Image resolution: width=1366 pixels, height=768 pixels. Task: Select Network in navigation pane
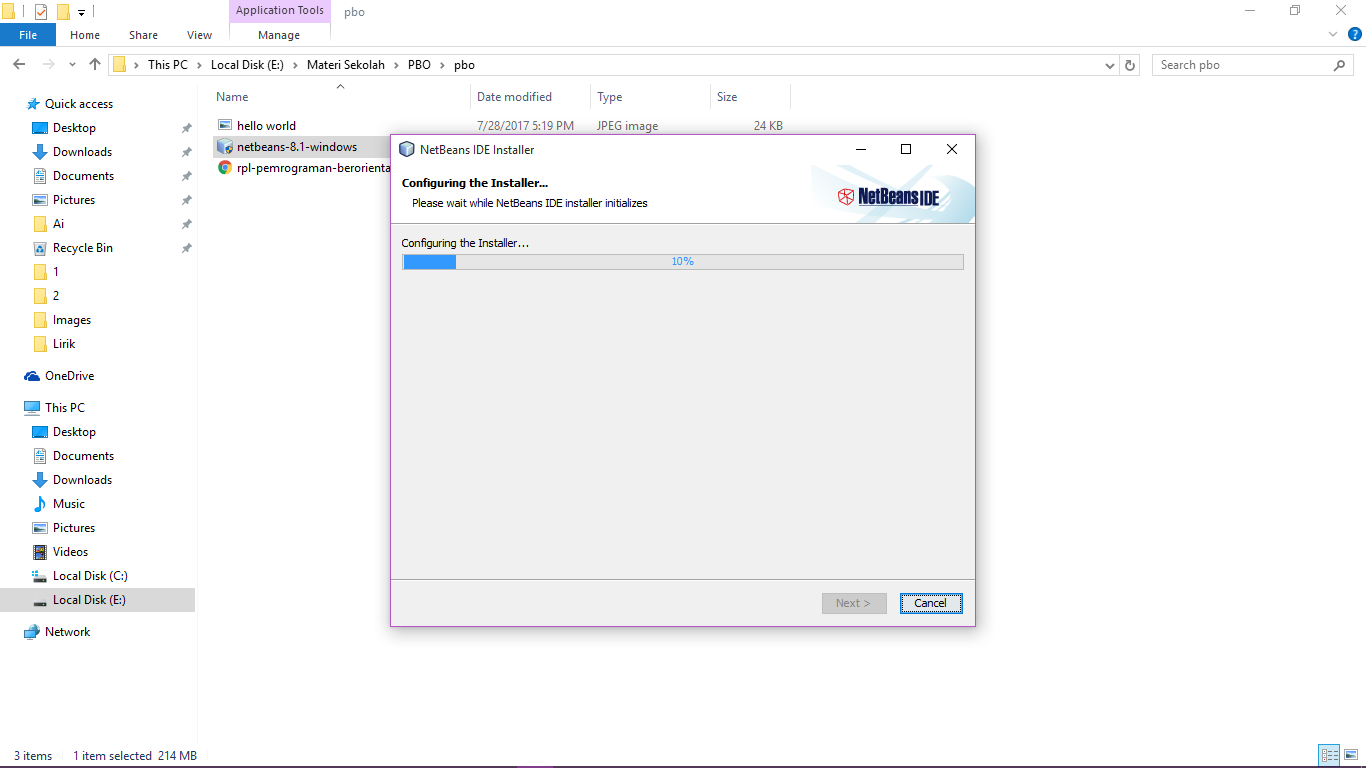pyautogui.click(x=67, y=632)
